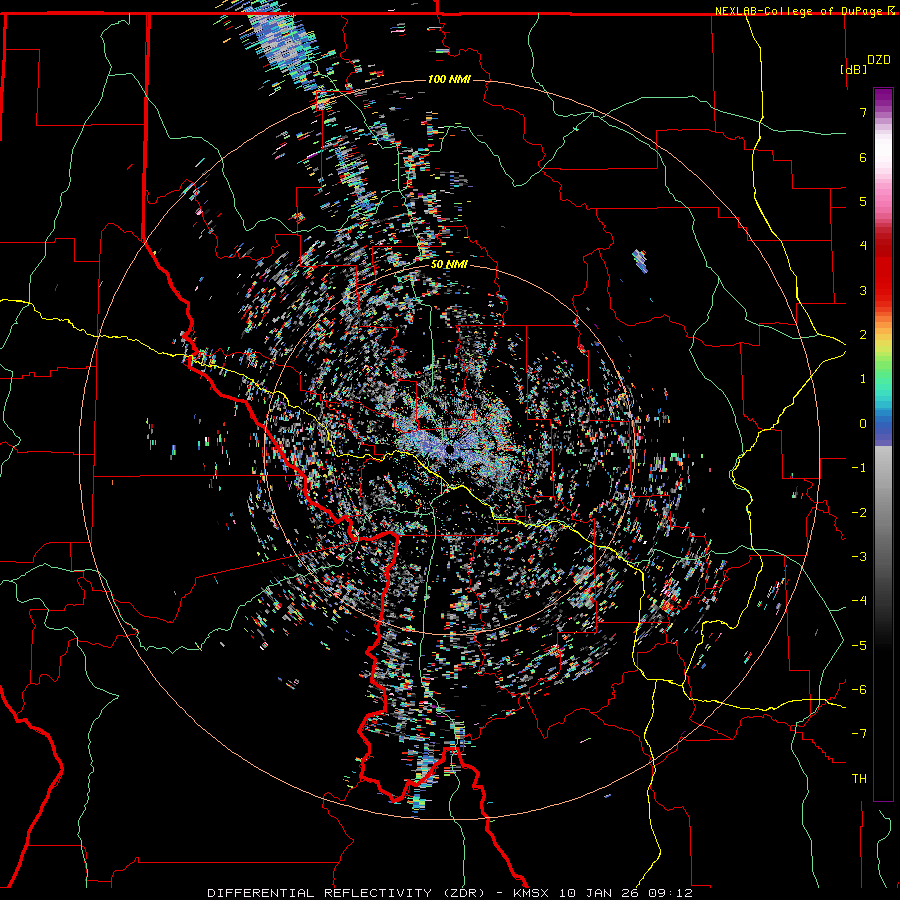Click the 1 value on the color scale

[863, 379]
